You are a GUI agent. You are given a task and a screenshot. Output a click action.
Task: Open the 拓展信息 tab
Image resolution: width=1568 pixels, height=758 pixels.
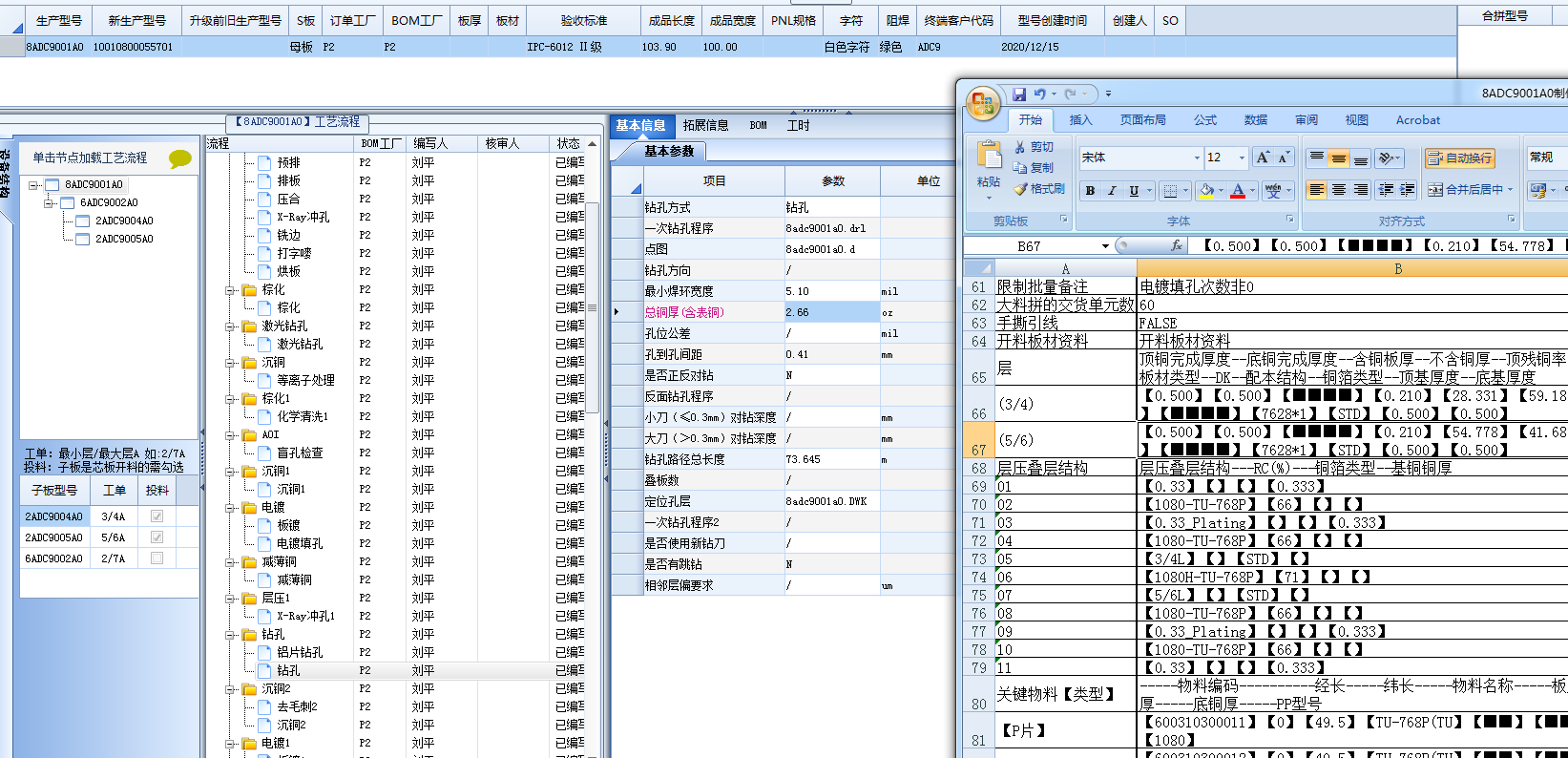[705, 126]
